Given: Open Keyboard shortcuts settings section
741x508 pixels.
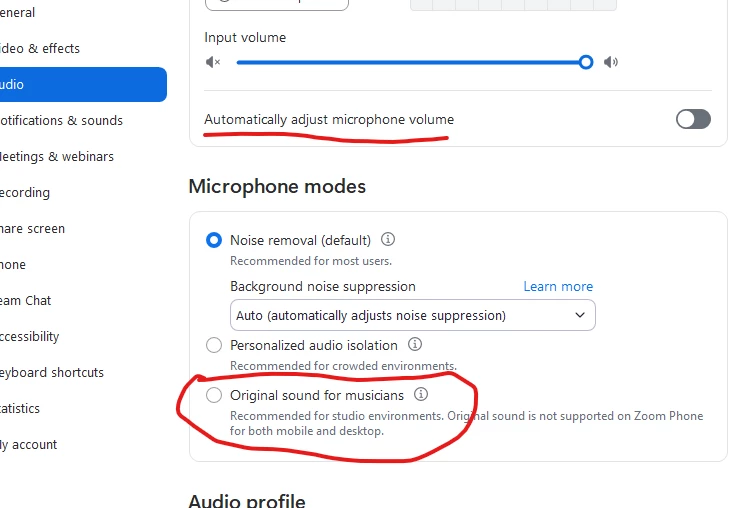Looking at the screenshot, I should (x=52, y=372).
